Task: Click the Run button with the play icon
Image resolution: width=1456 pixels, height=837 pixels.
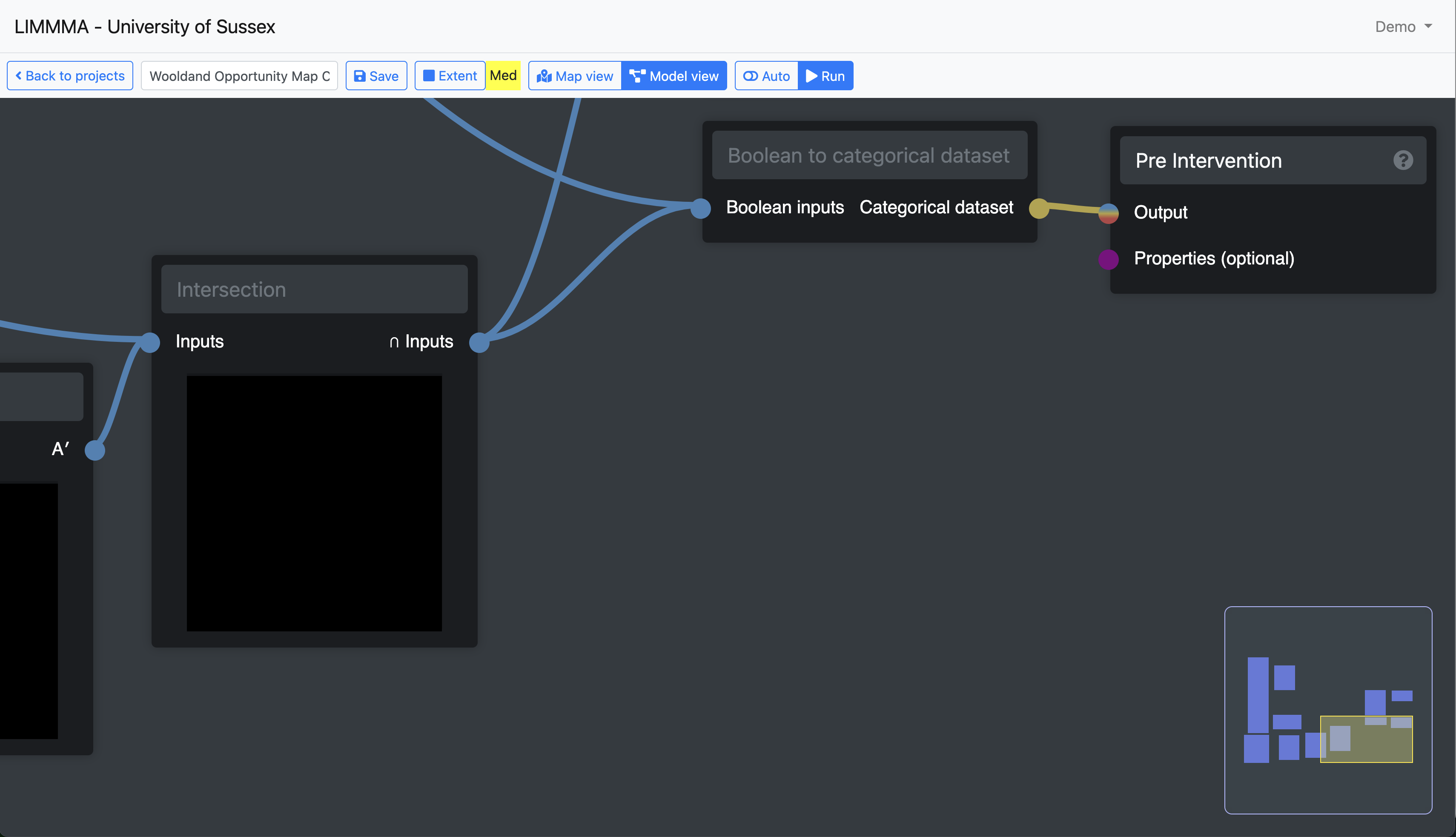Action: click(825, 76)
